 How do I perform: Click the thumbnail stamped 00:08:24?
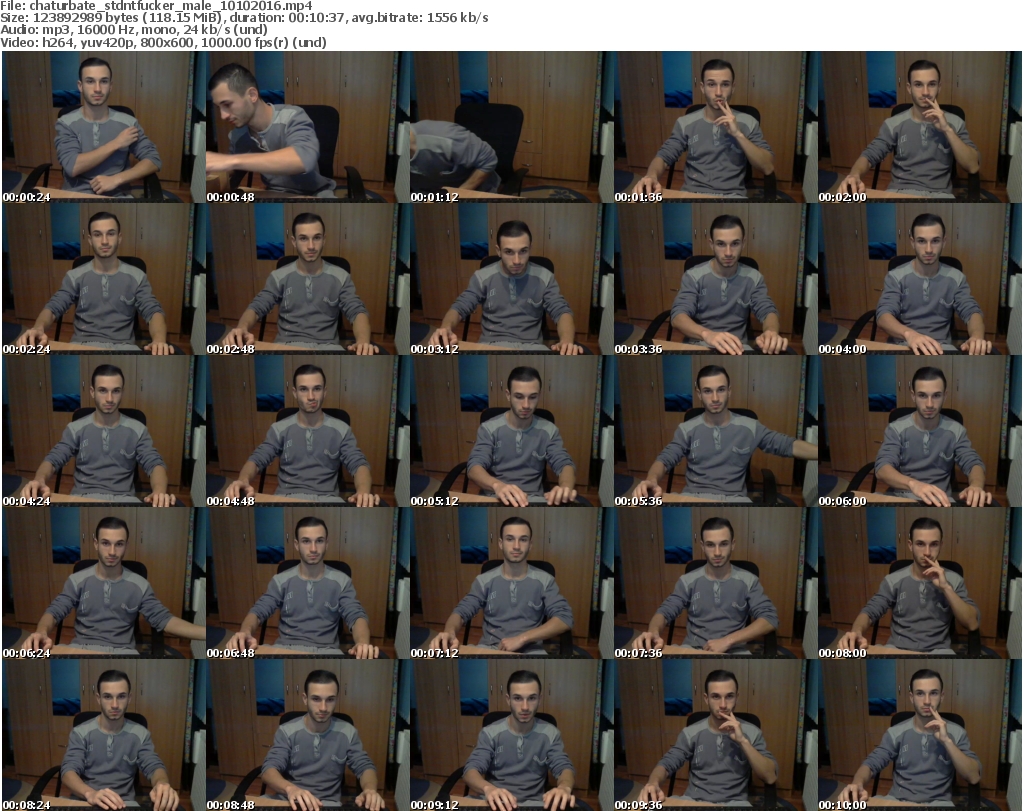[x=103, y=736]
